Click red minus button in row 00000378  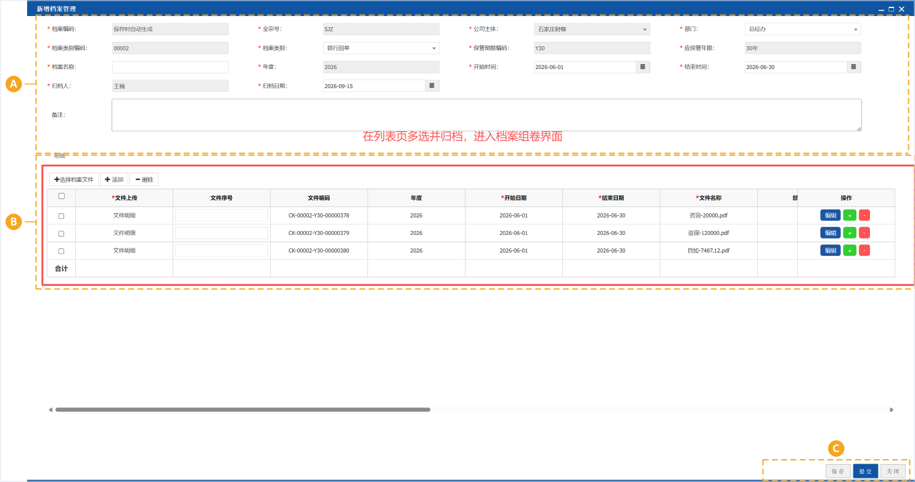[864, 215]
